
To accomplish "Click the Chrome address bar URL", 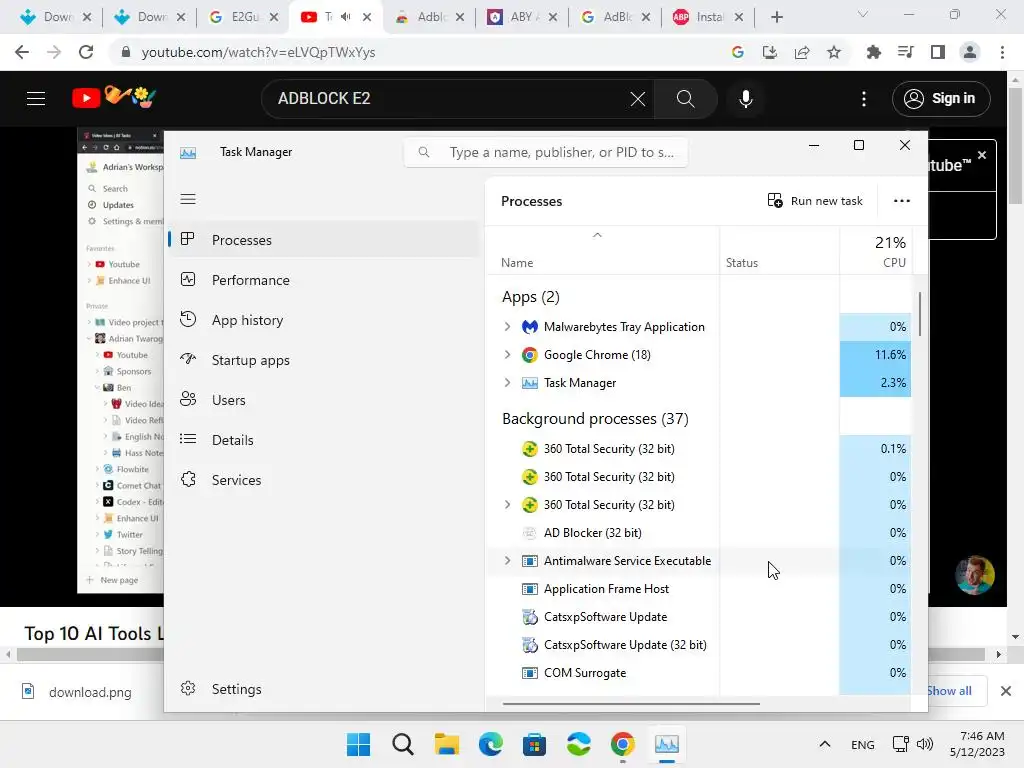I will pyautogui.click(x=258, y=52).
